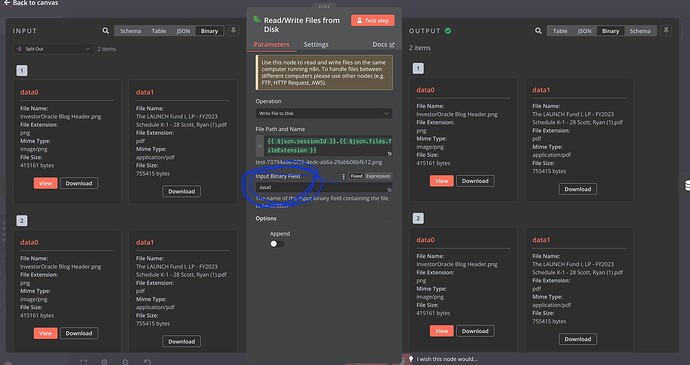The image size is (690, 365).
Task: Switch OUTPUT view to JSON
Action: pos(584,31)
